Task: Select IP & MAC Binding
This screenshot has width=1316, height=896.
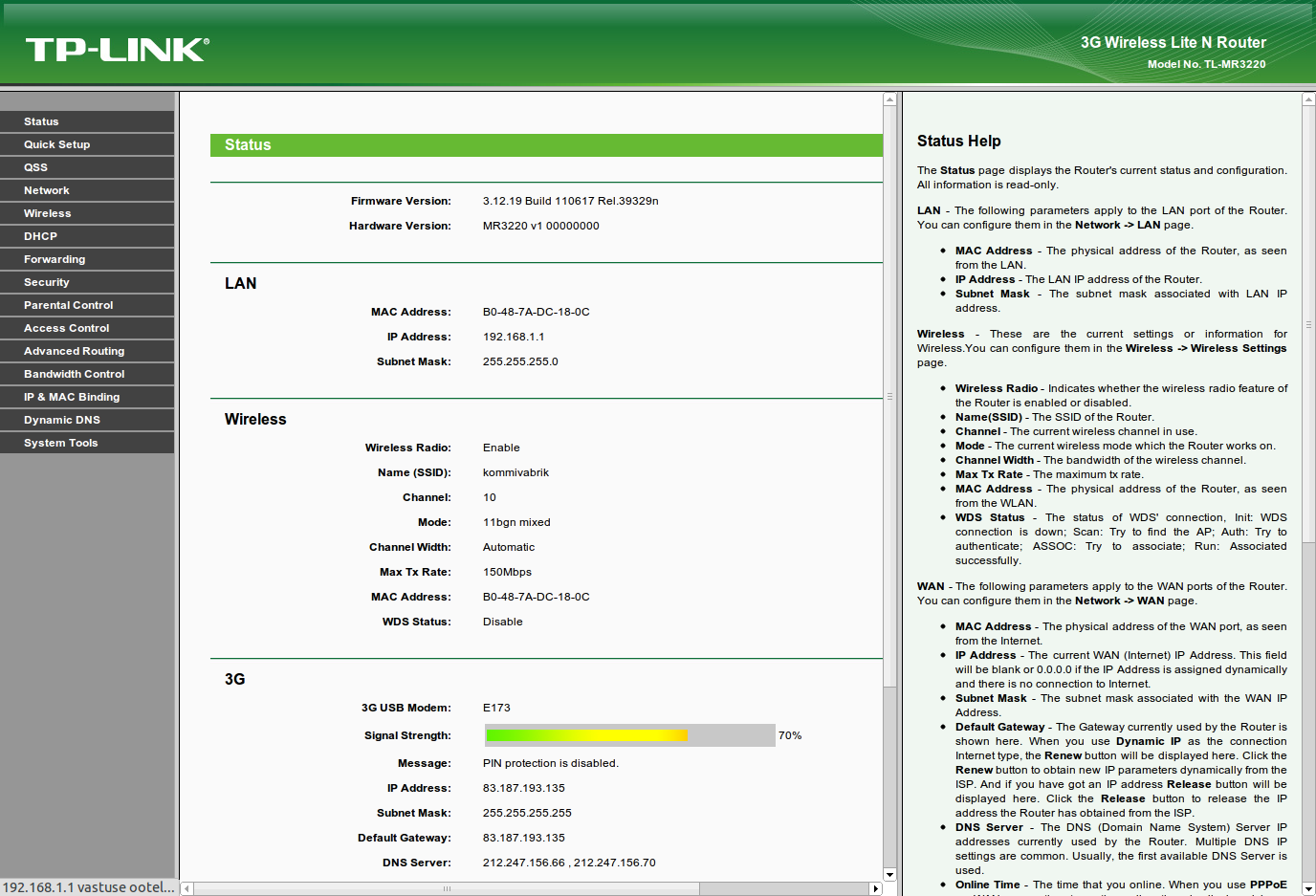Action: [x=87, y=397]
